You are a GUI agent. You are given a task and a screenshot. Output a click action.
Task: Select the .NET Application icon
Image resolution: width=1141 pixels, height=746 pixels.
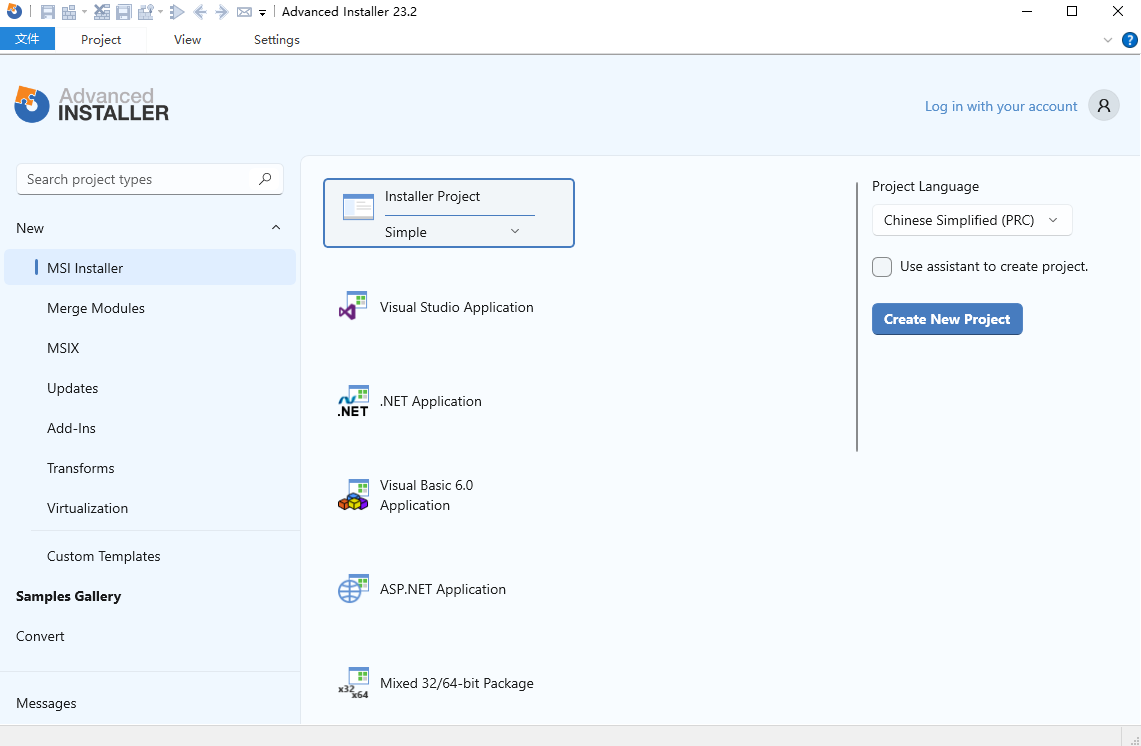click(353, 401)
